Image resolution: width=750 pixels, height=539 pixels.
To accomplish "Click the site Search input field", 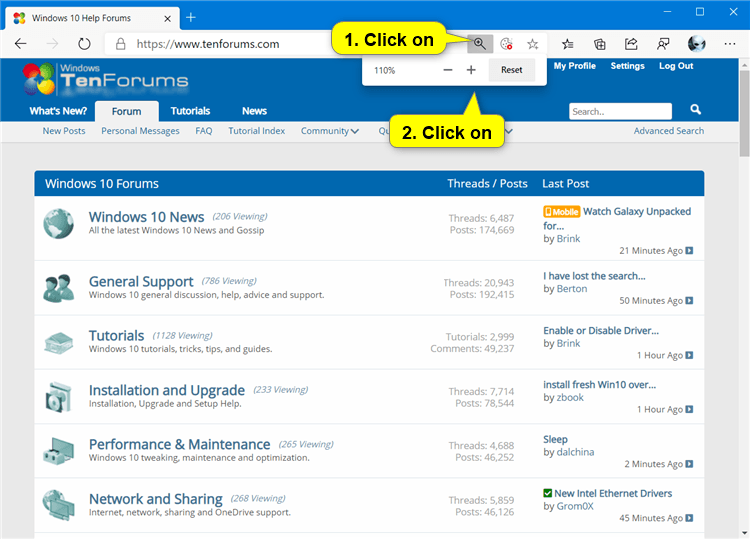I will [620, 111].
